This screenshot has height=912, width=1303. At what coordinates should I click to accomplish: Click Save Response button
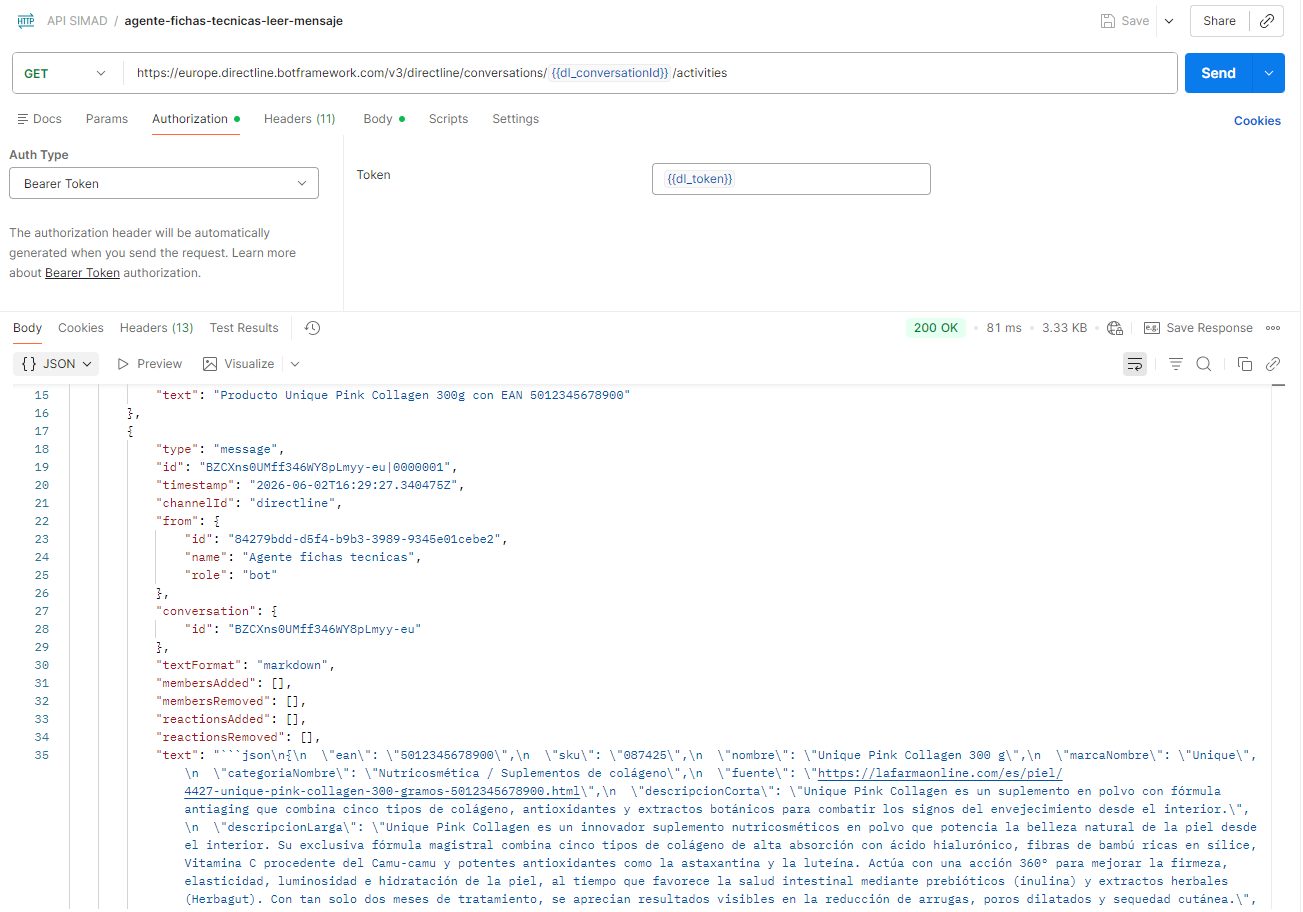[x=1198, y=328]
